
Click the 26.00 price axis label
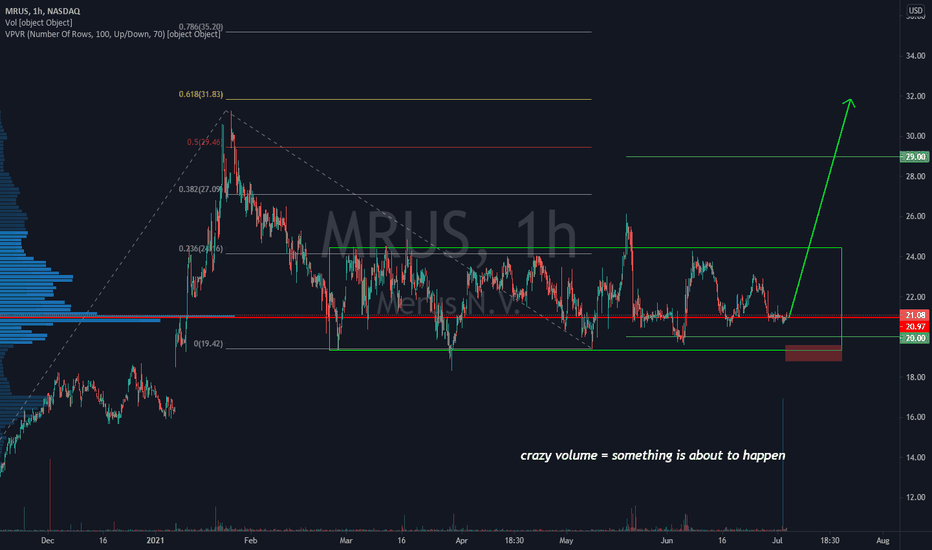tap(915, 216)
